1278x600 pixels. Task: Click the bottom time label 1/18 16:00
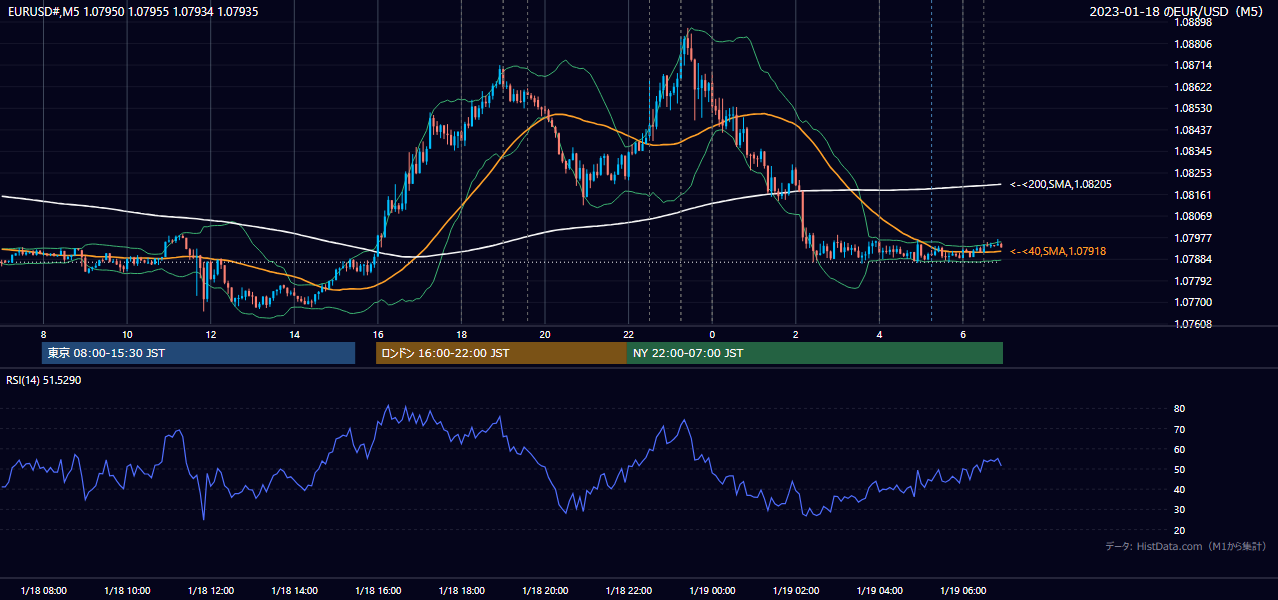point(378,591)
